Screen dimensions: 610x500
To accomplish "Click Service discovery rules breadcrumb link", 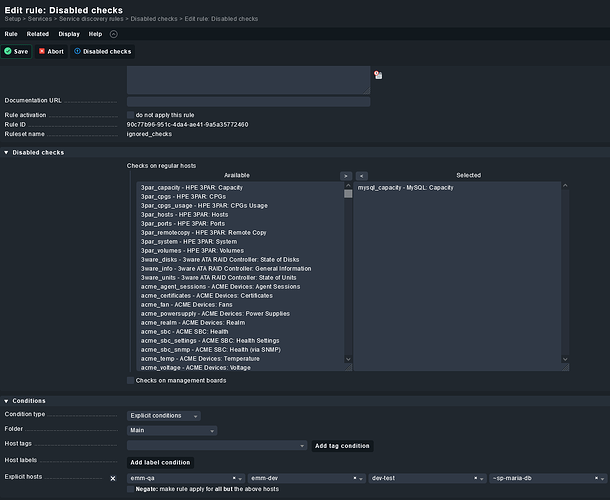I will point(91,19).
